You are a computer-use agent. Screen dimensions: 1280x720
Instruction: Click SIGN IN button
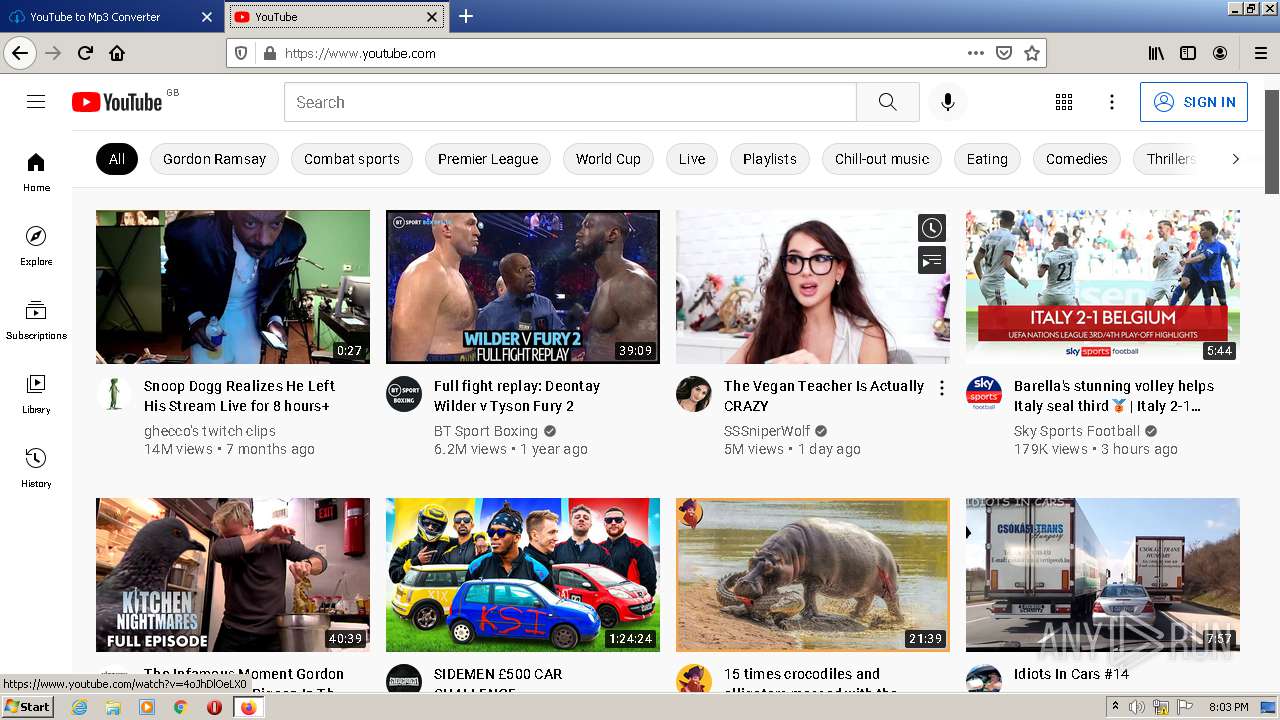coord(1194,102)
